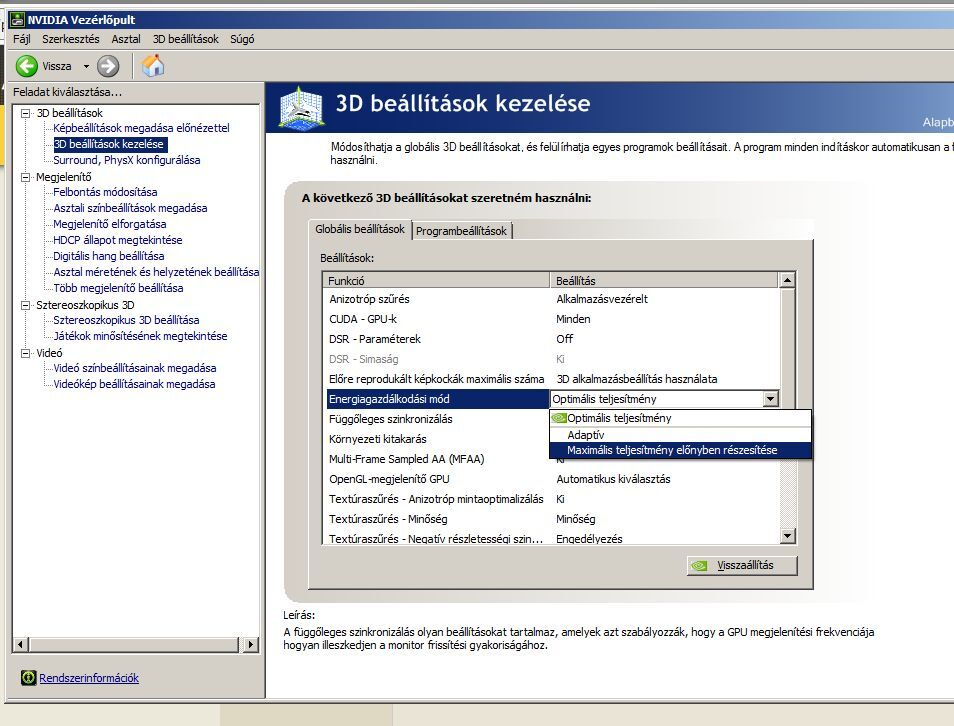Choose Optimális teljesítmény in the dropdown list
The image size is (954, 726).
pyautogui.click(x=680, y=418)
